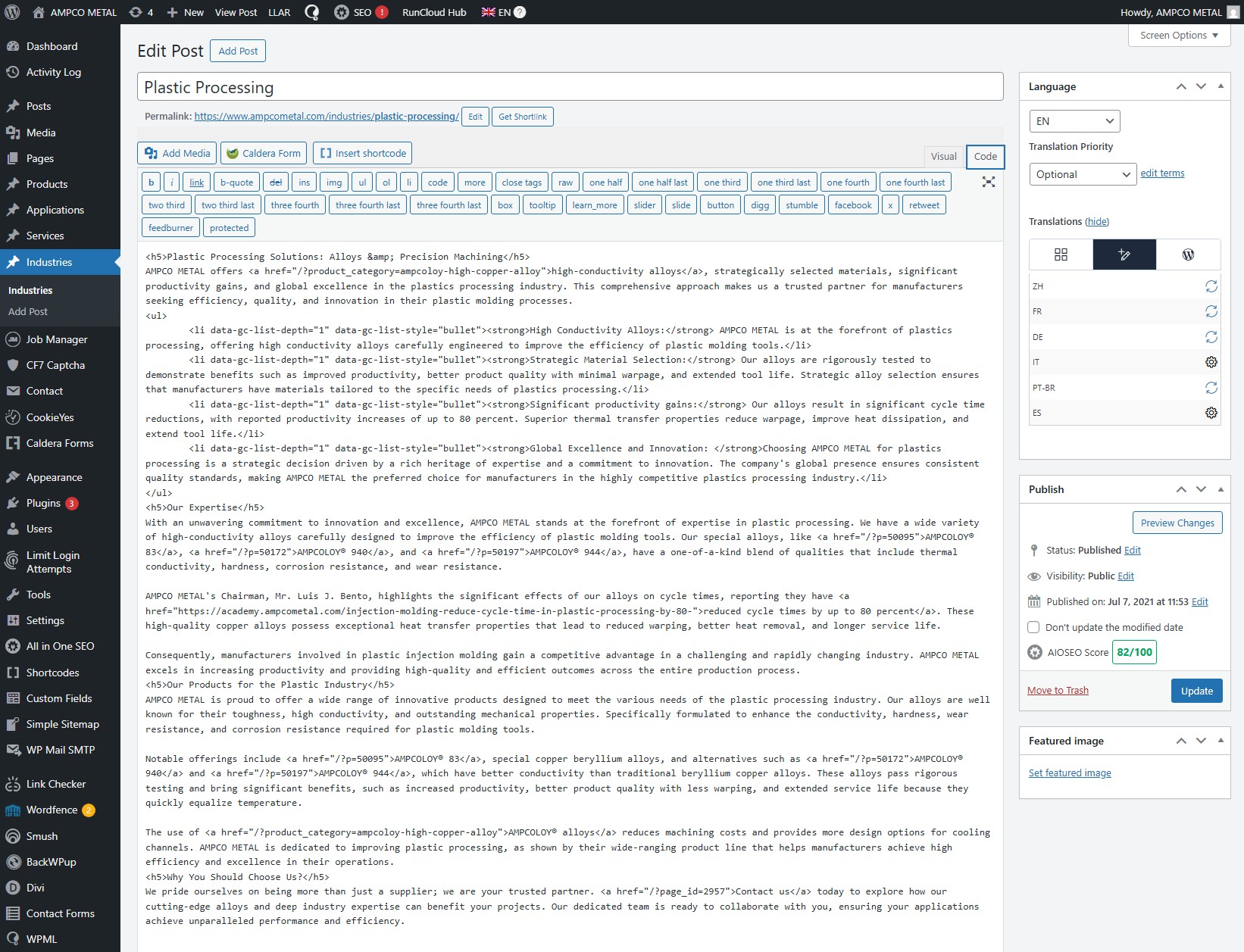
Task: Click the refresh icon for FR translation
Action: [x=1211, y=311]
